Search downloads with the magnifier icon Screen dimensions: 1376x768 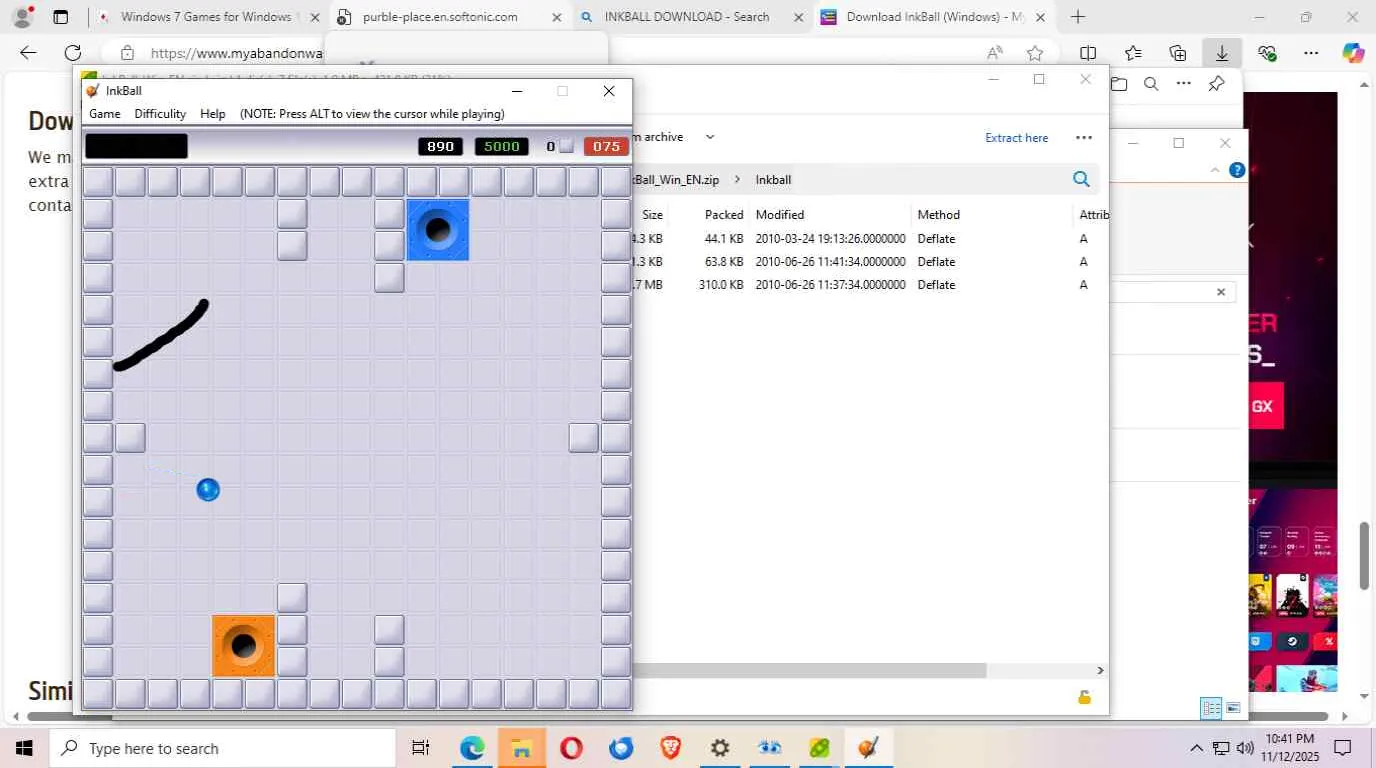1151,84
